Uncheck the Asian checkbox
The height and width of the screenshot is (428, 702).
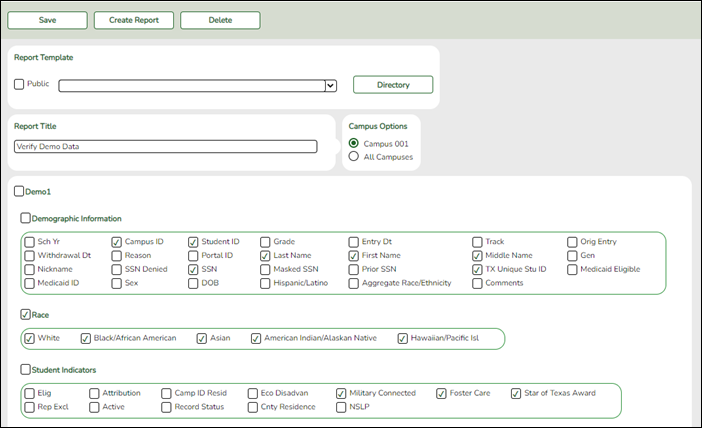202,338
